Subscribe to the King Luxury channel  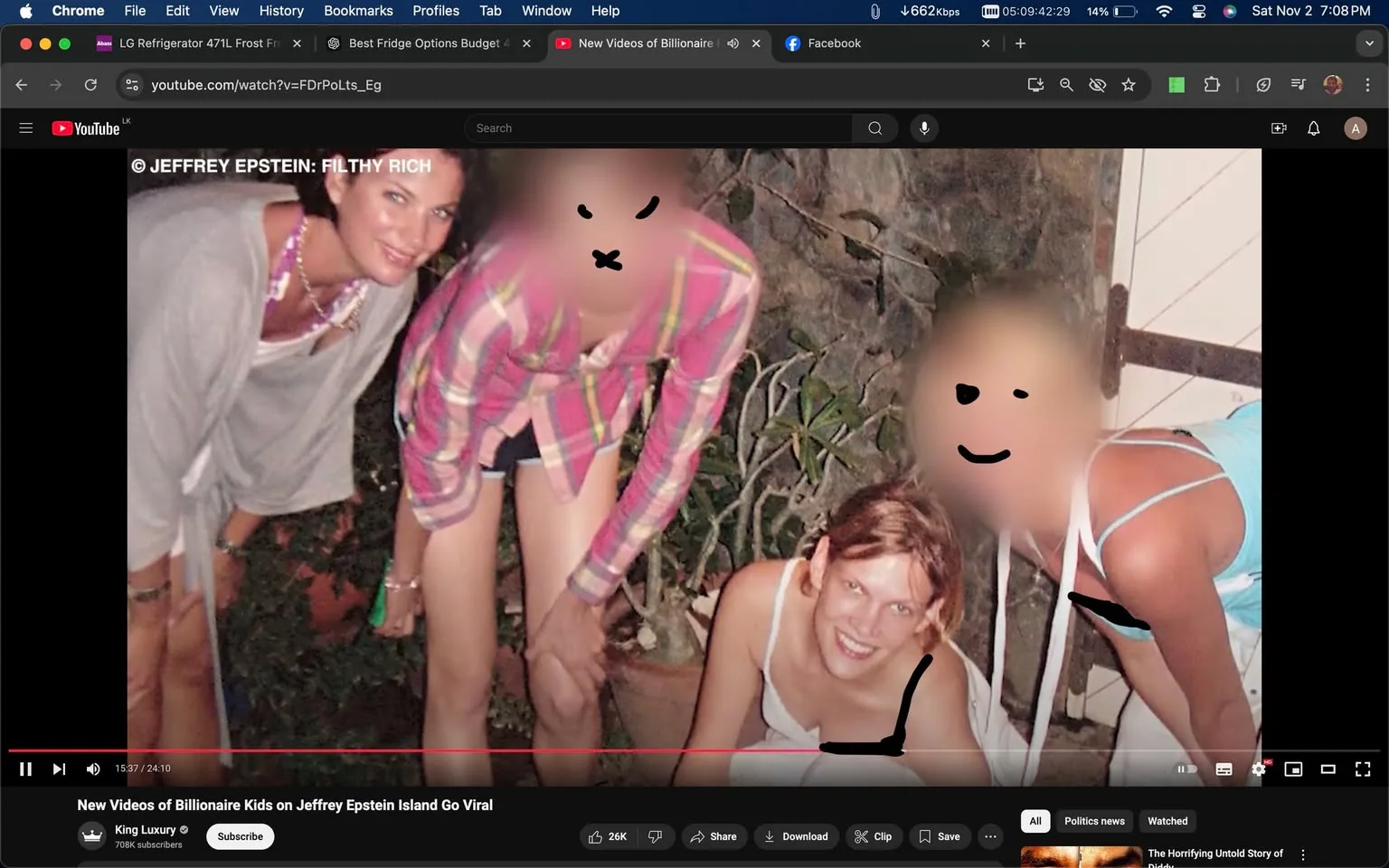[239, 836]
